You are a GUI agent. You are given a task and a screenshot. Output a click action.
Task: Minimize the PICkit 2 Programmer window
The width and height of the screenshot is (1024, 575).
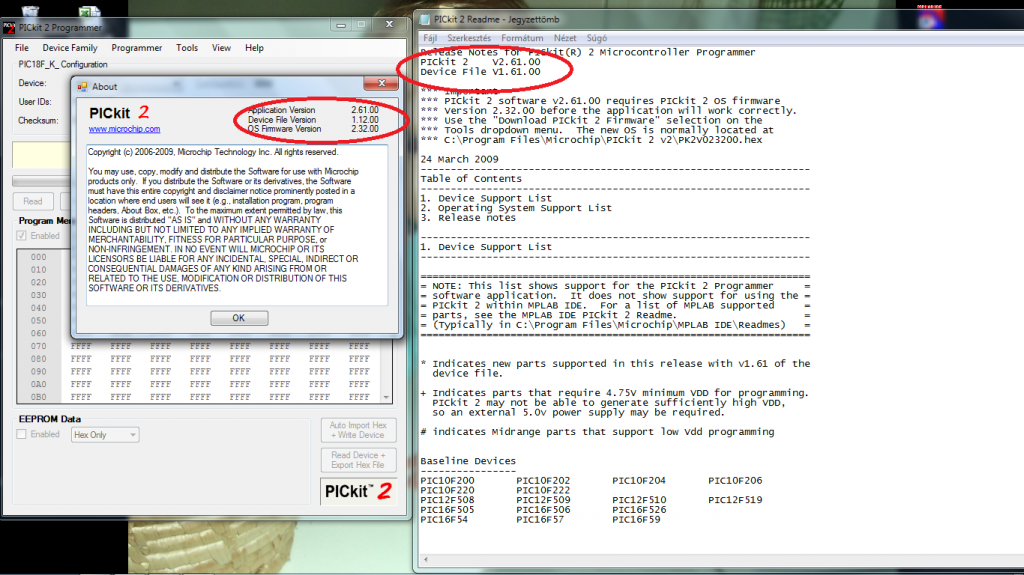point(341,25)
